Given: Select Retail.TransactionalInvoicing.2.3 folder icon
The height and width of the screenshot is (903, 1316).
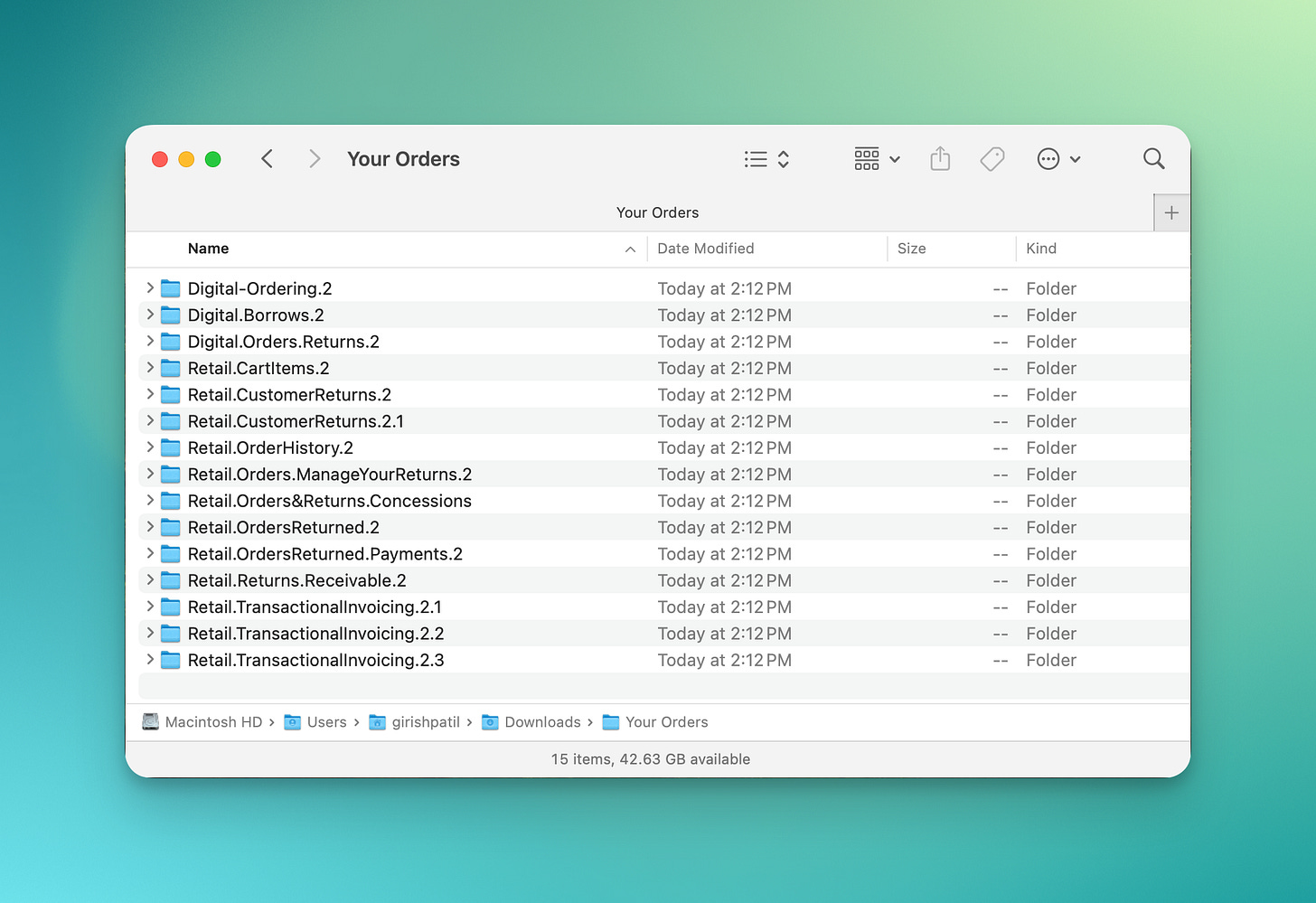Looking at the screenshot, I should tap(171, 660).
